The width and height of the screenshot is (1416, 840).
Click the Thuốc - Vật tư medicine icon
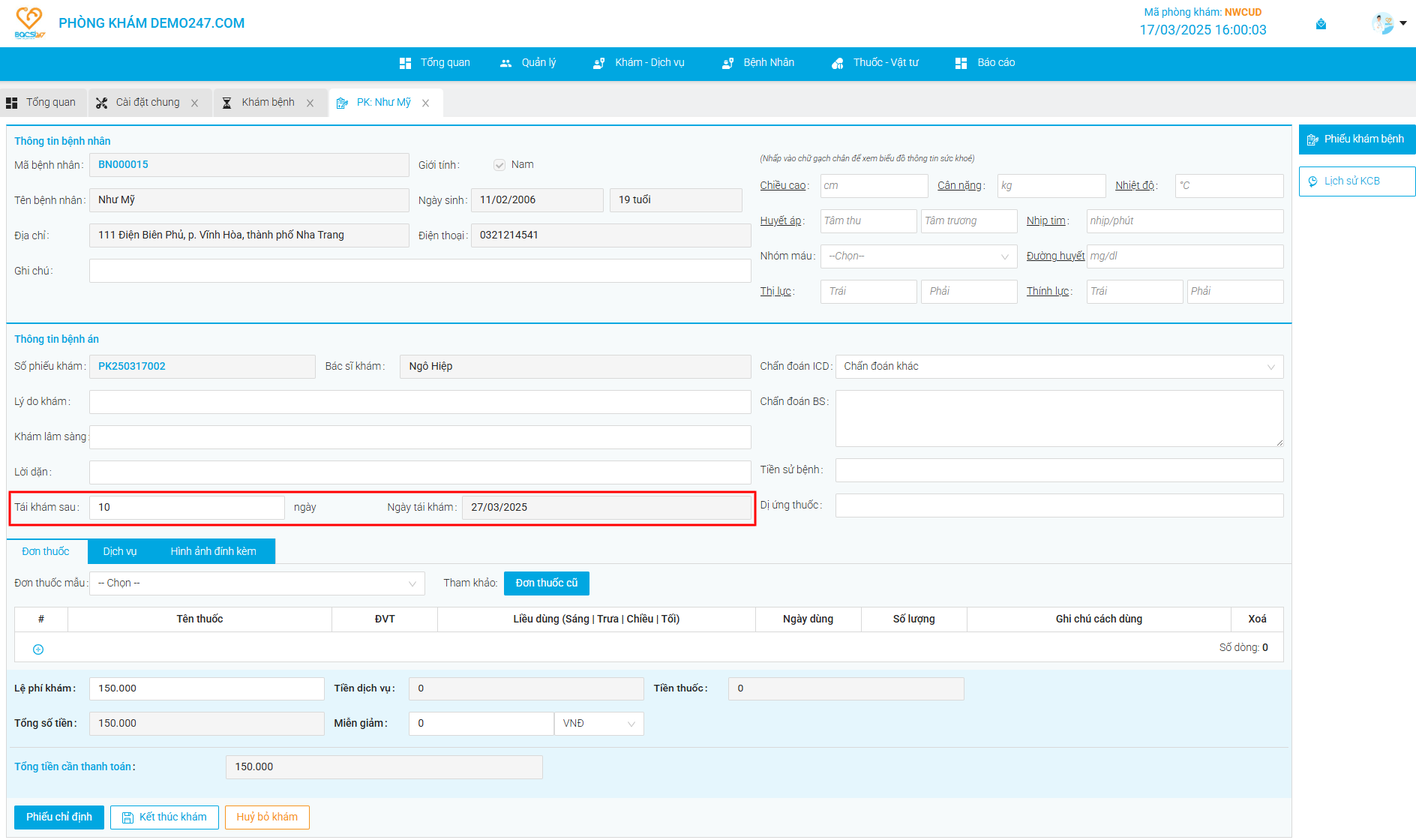pos(837,64)
